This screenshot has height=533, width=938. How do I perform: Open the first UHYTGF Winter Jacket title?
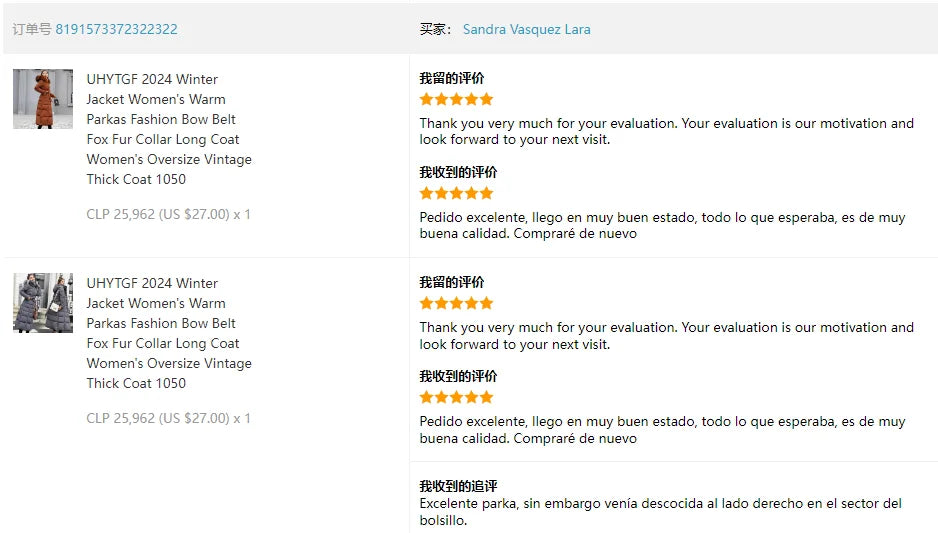(168, 129)
